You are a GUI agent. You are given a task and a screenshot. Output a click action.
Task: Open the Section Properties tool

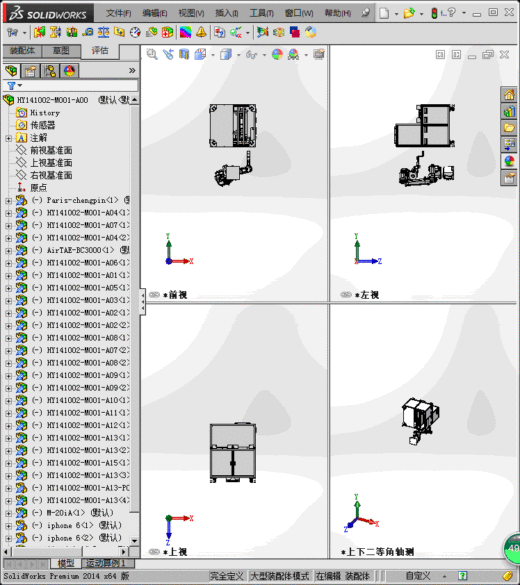(119, 32)
